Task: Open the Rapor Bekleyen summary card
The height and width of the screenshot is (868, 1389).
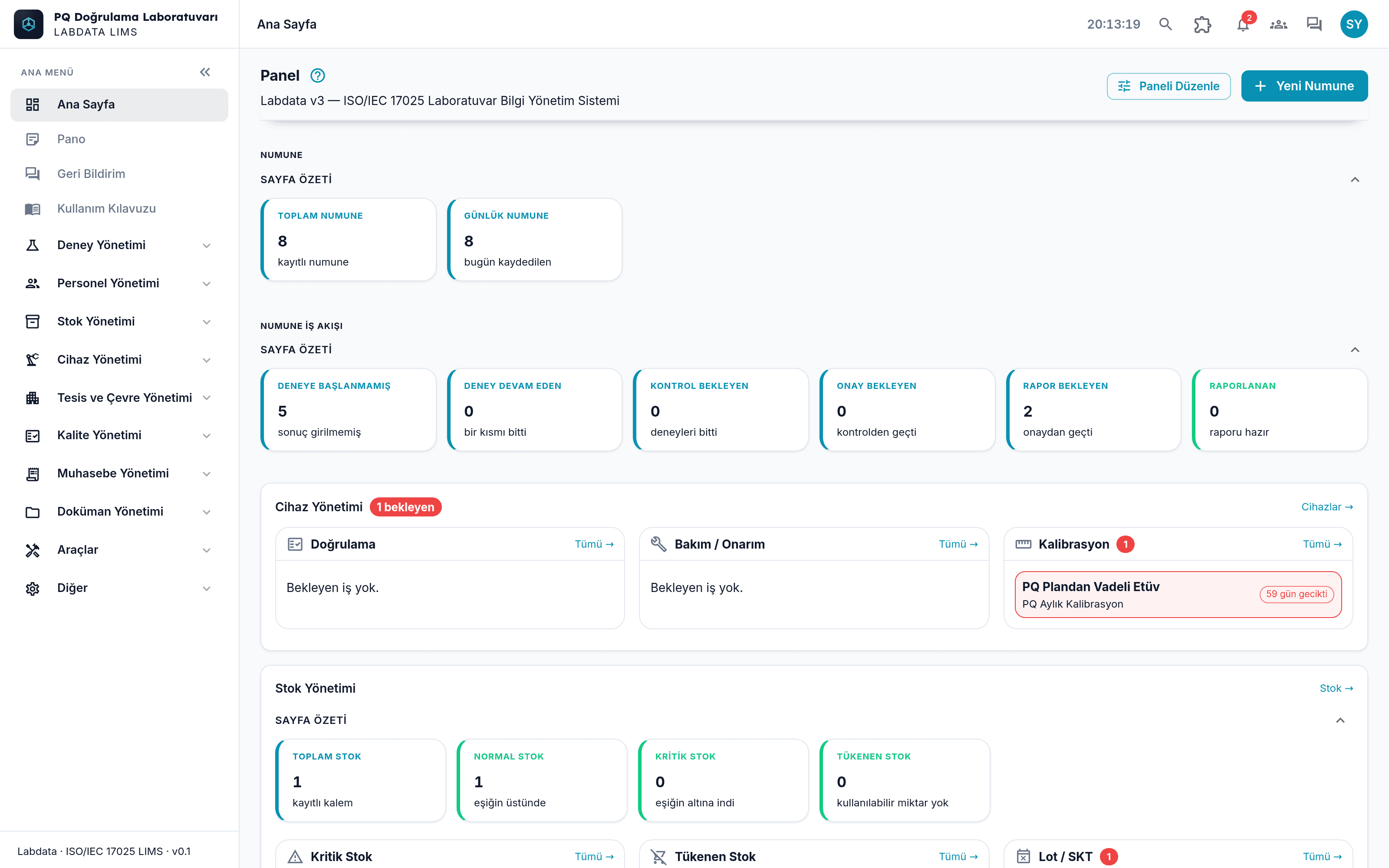Action: [x=1093, y=410]
